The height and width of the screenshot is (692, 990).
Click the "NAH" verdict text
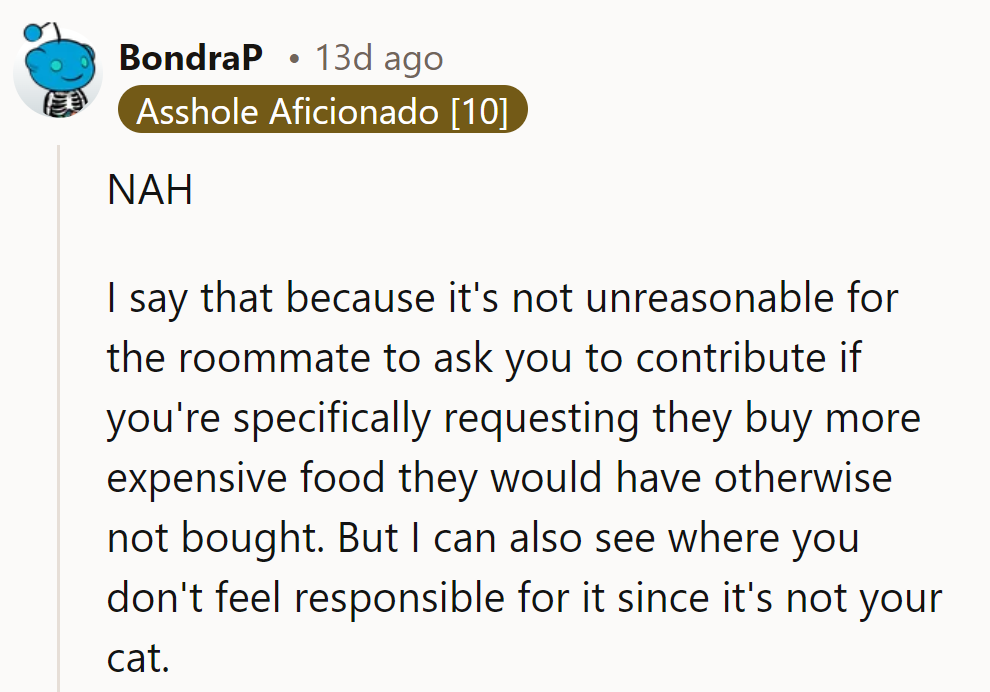150,190
